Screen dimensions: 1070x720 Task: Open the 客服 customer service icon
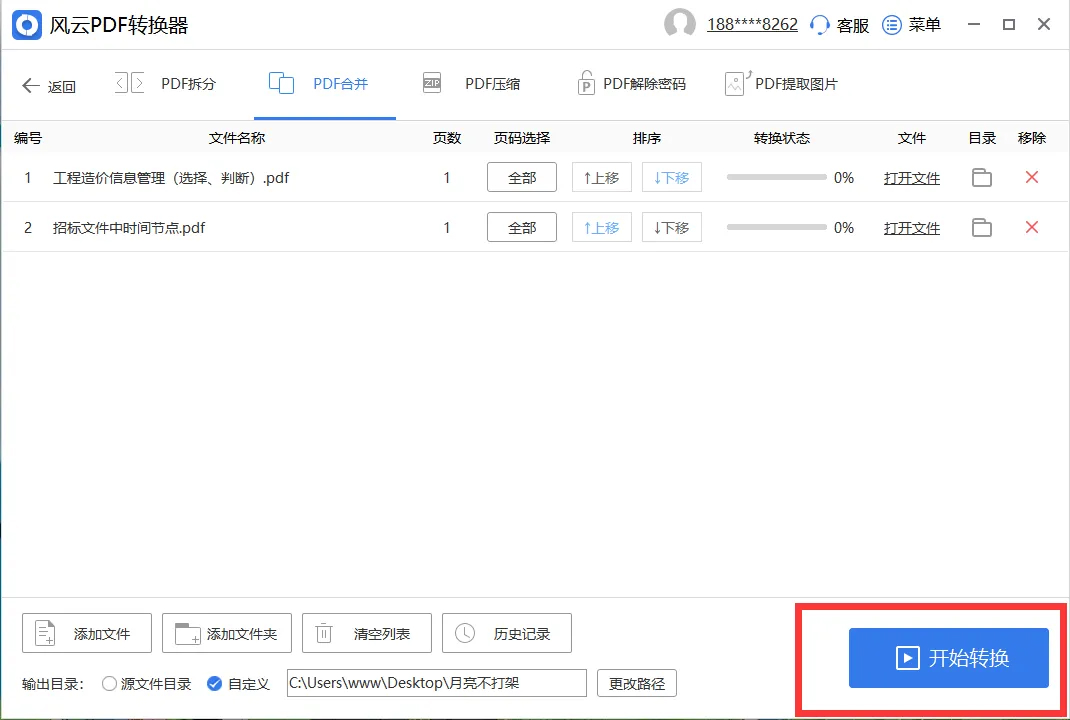click(x=822, y=24)
